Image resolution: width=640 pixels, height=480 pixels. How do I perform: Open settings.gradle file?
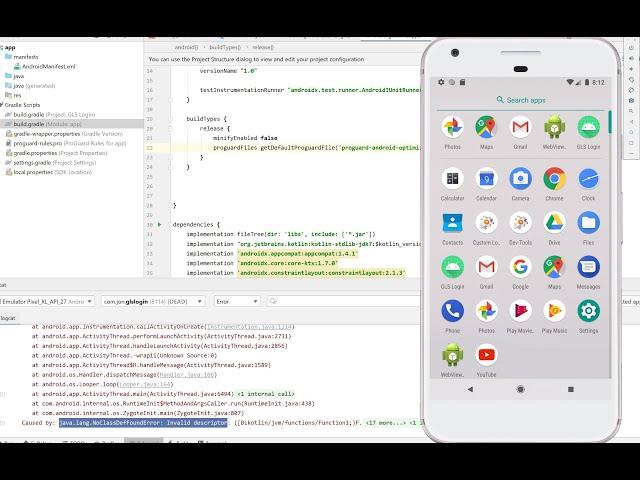51,162
